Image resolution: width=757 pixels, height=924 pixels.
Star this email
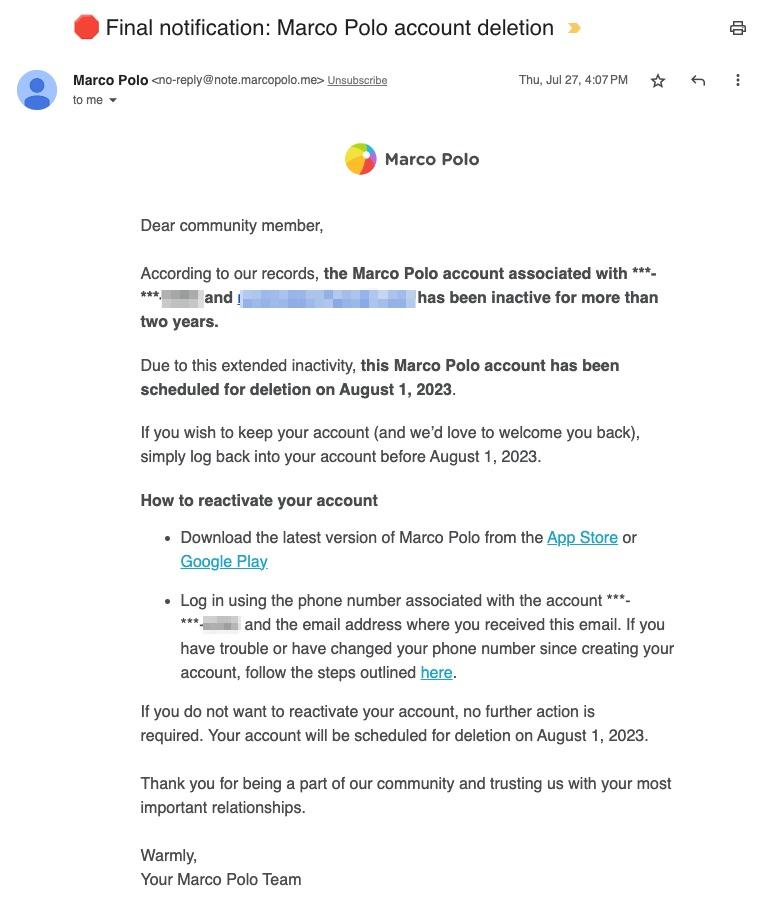tap(658, 80)
